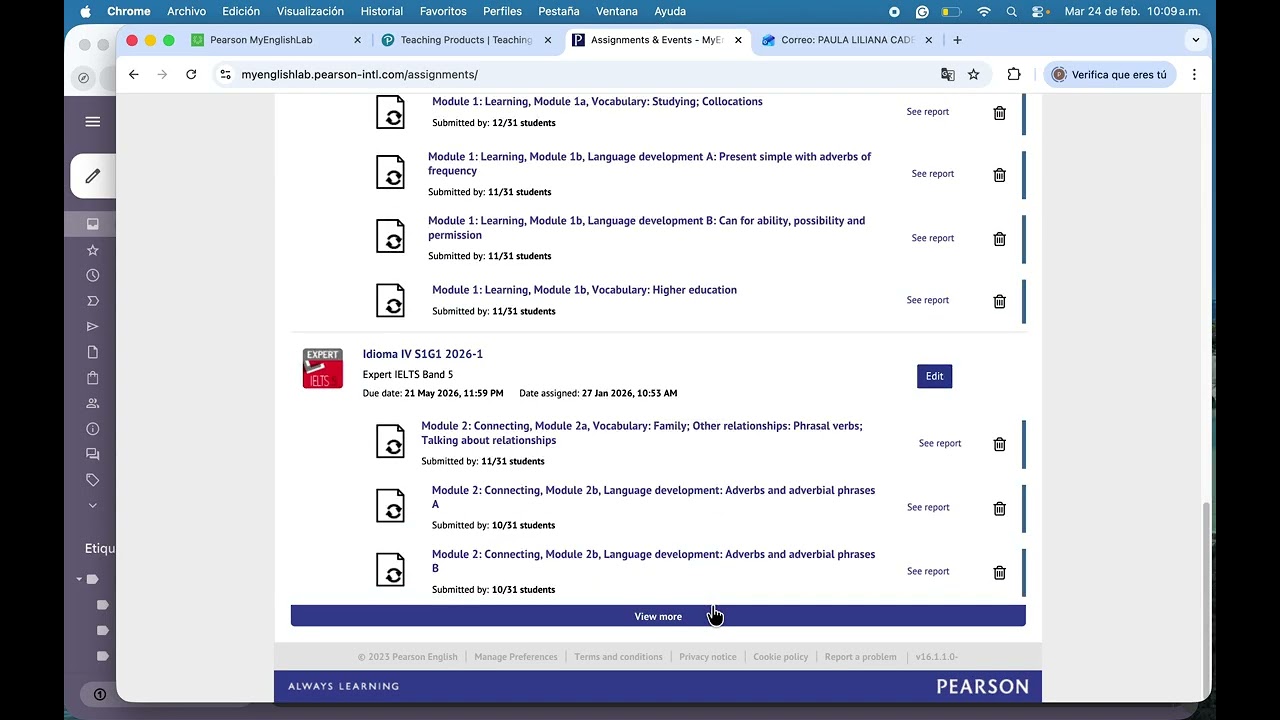See report for Can for ability
This screenshot has height=720, width=1280.
point(933,238)
